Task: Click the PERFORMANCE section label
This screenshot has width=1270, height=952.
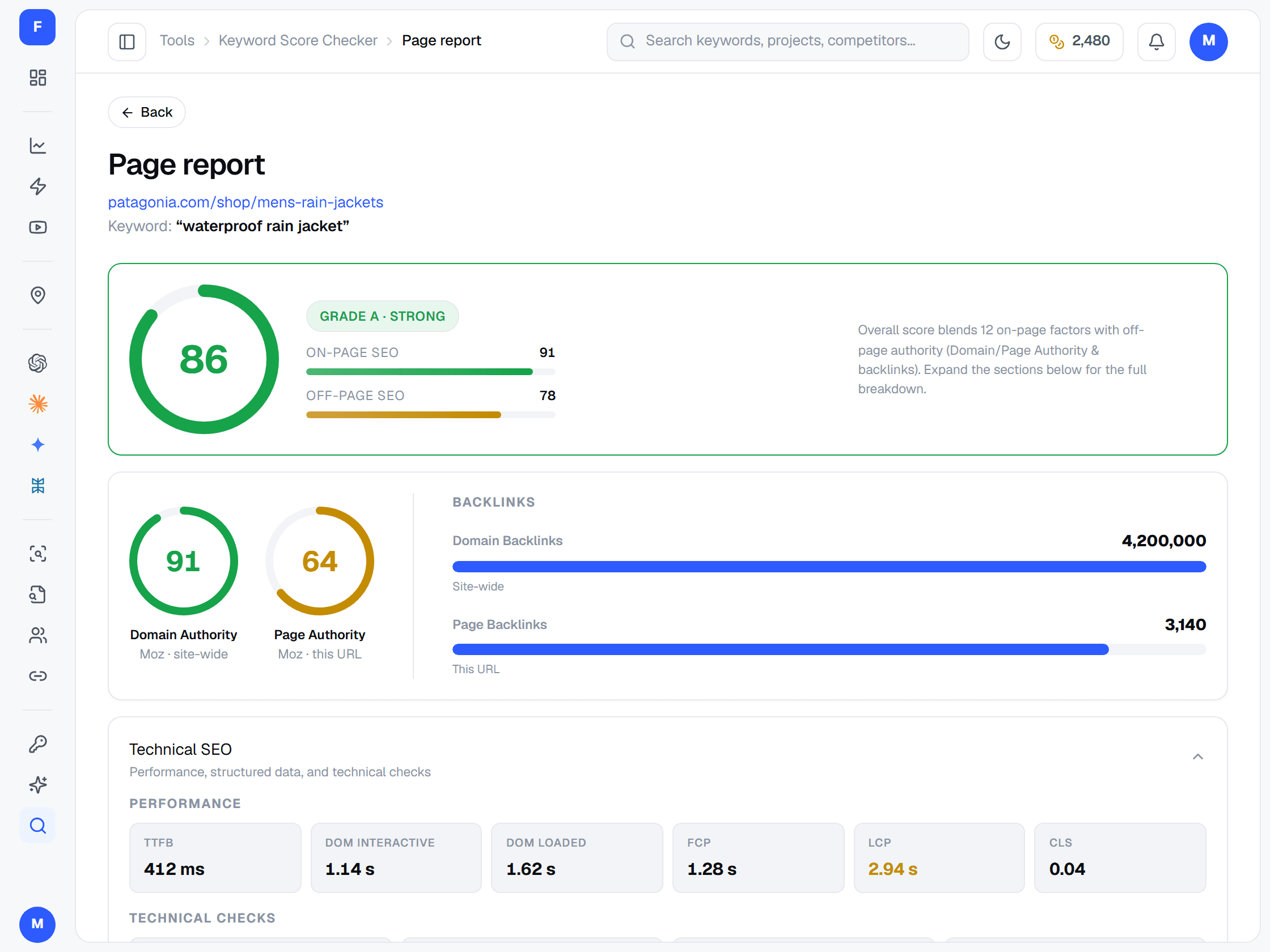Action: [185, 804]
